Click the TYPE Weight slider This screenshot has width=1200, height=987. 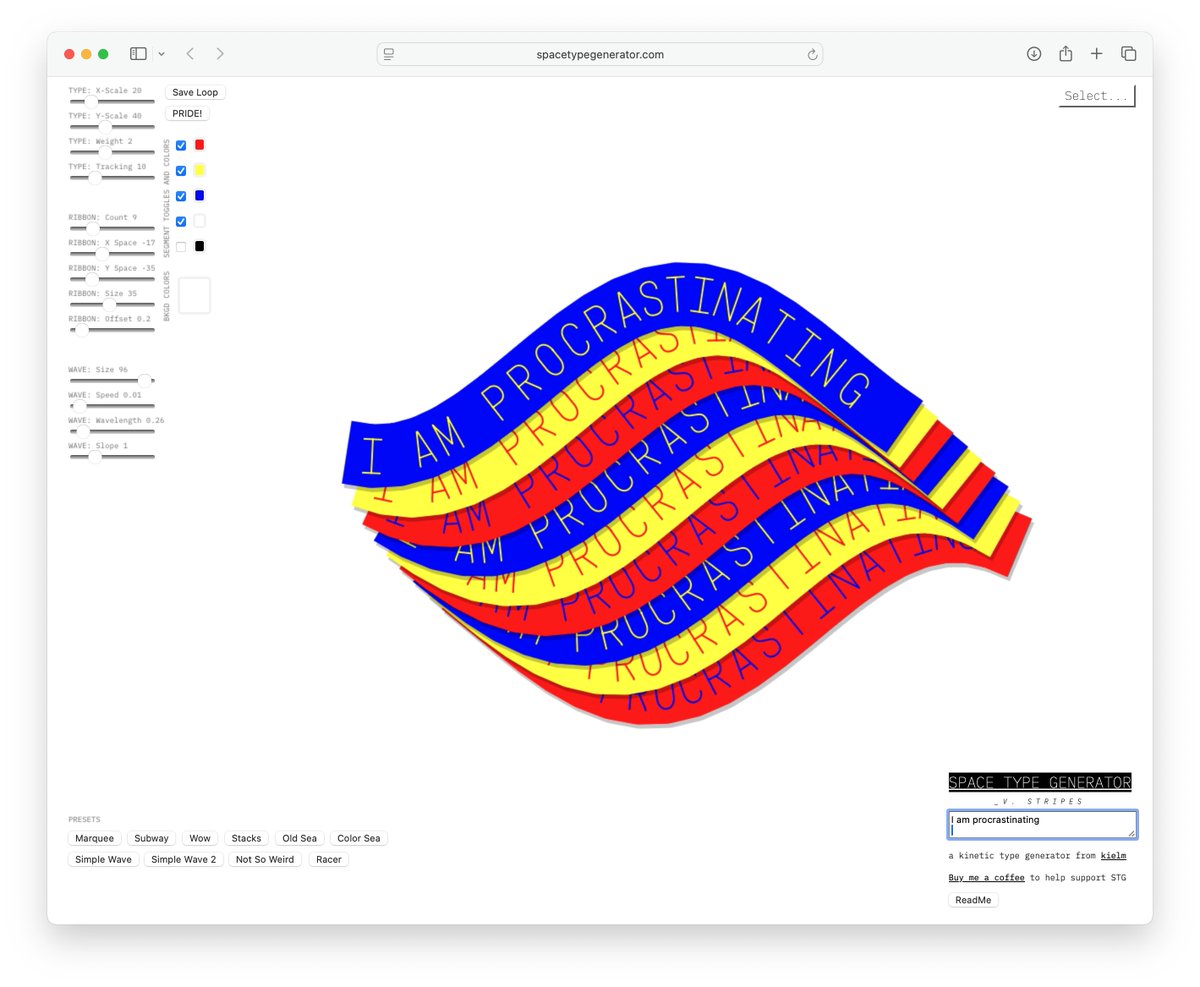112,152
